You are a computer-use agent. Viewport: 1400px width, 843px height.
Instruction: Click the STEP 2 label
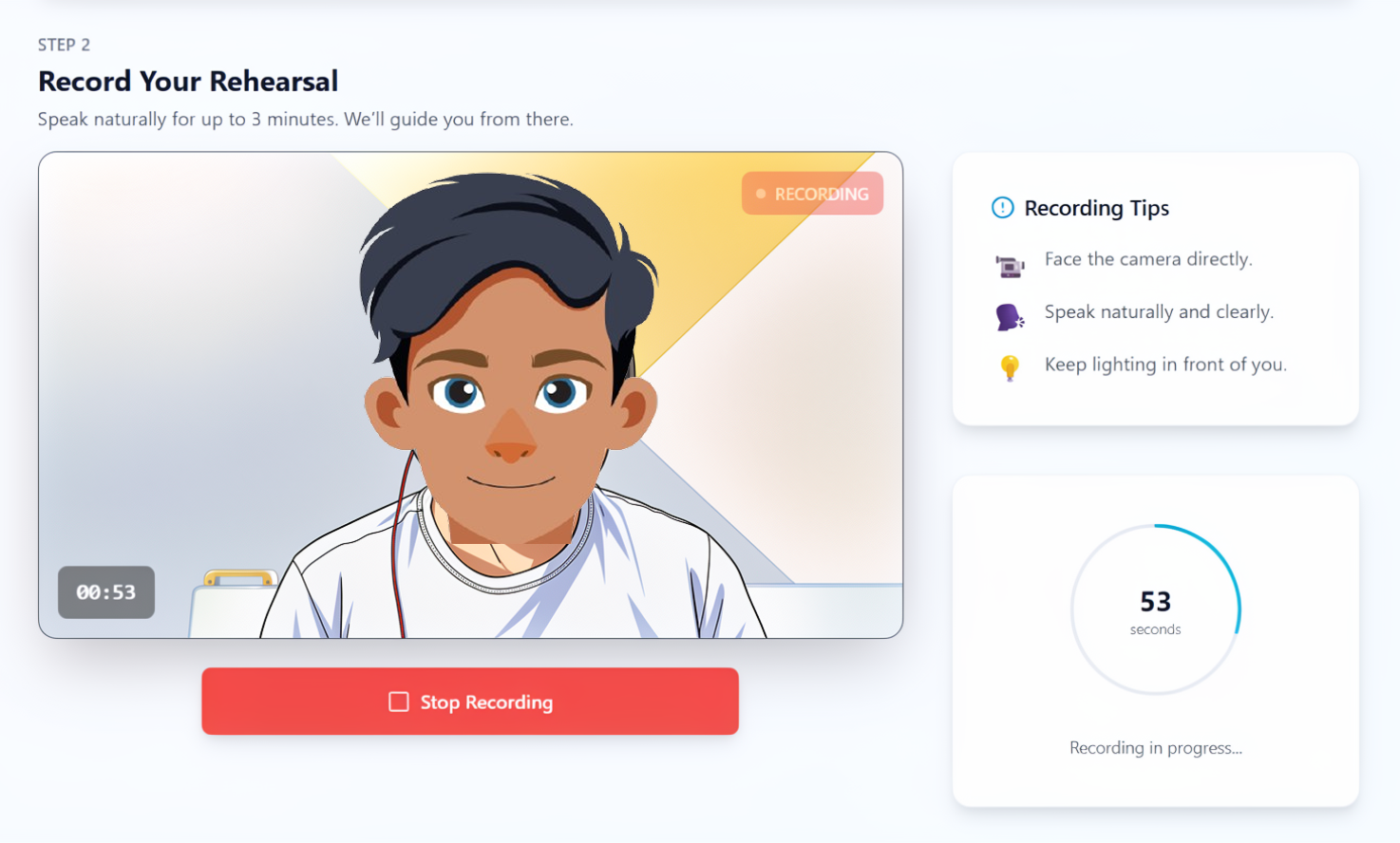pyautogui.click(x=65, y=45)
